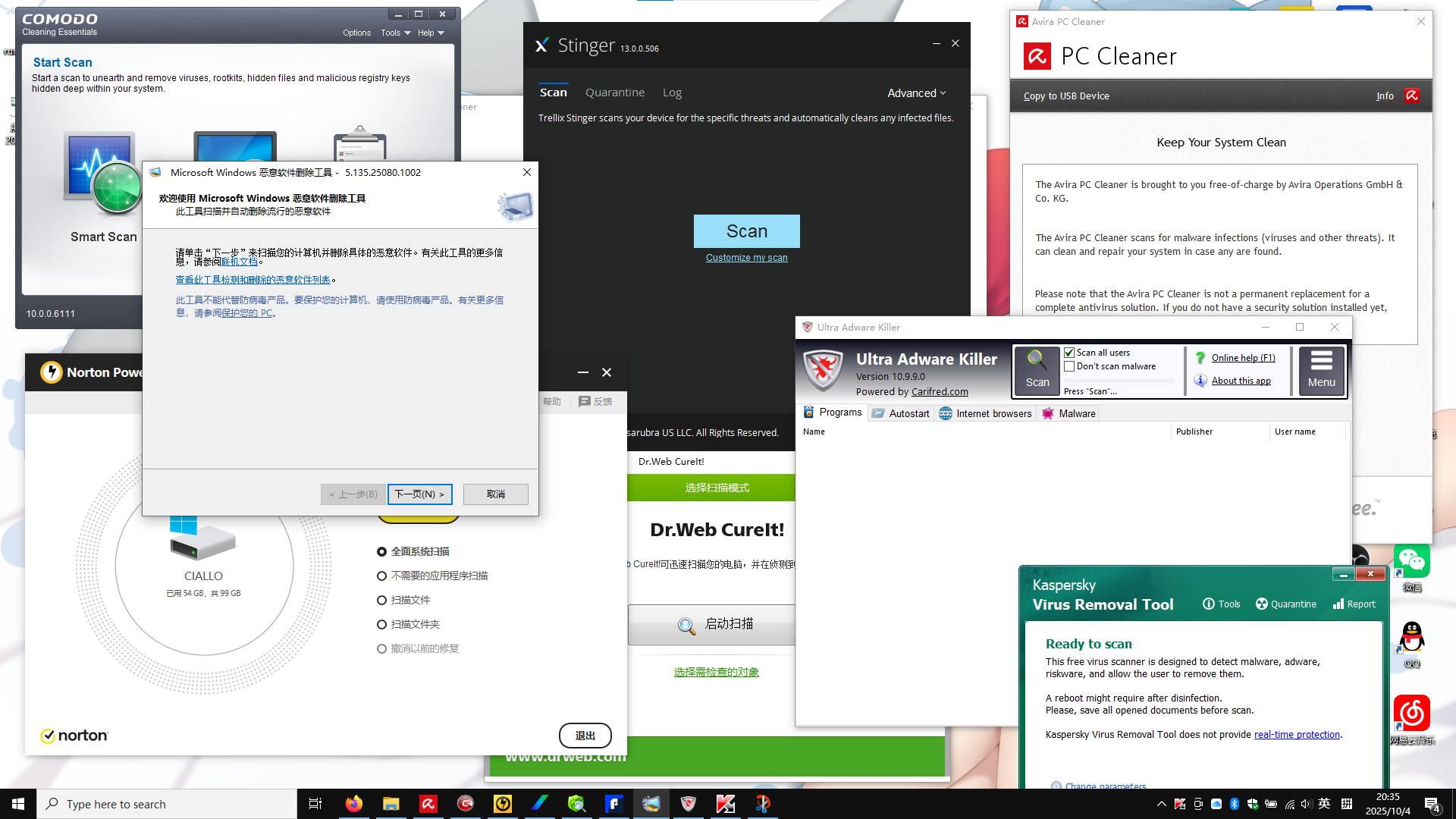Viewport: 1456px width, 819px height.
Task: Open Kaspersky Report icon
Action: point(1338,604)
